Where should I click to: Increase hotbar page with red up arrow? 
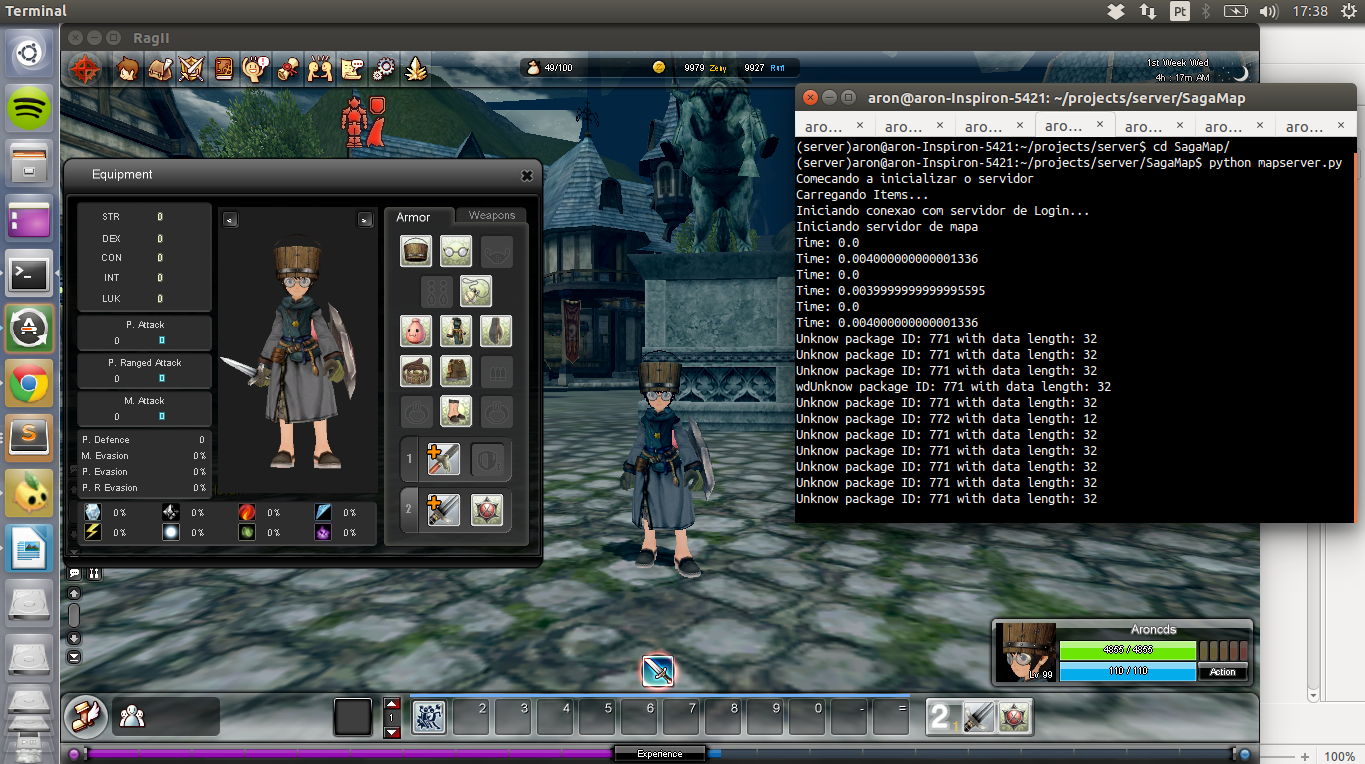point(392,705)
